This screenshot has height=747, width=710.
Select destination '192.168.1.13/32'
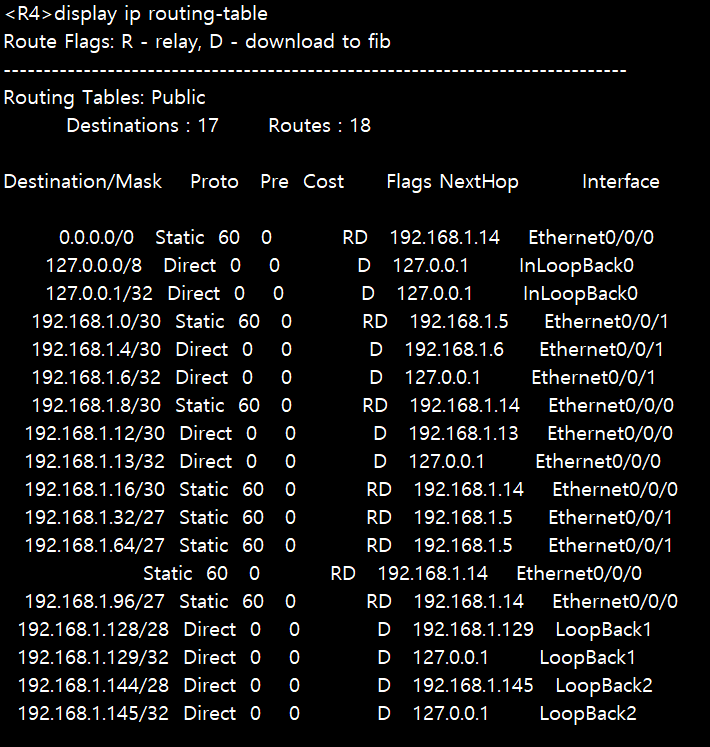[95, 462]
